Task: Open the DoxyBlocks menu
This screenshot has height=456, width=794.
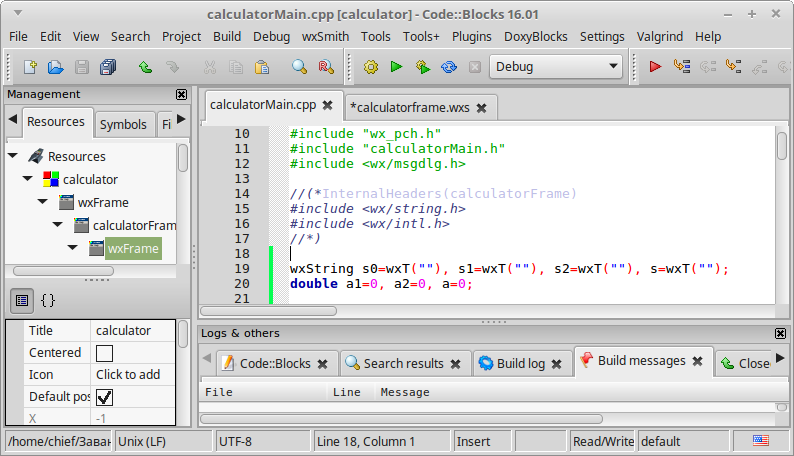Action: 535,37
